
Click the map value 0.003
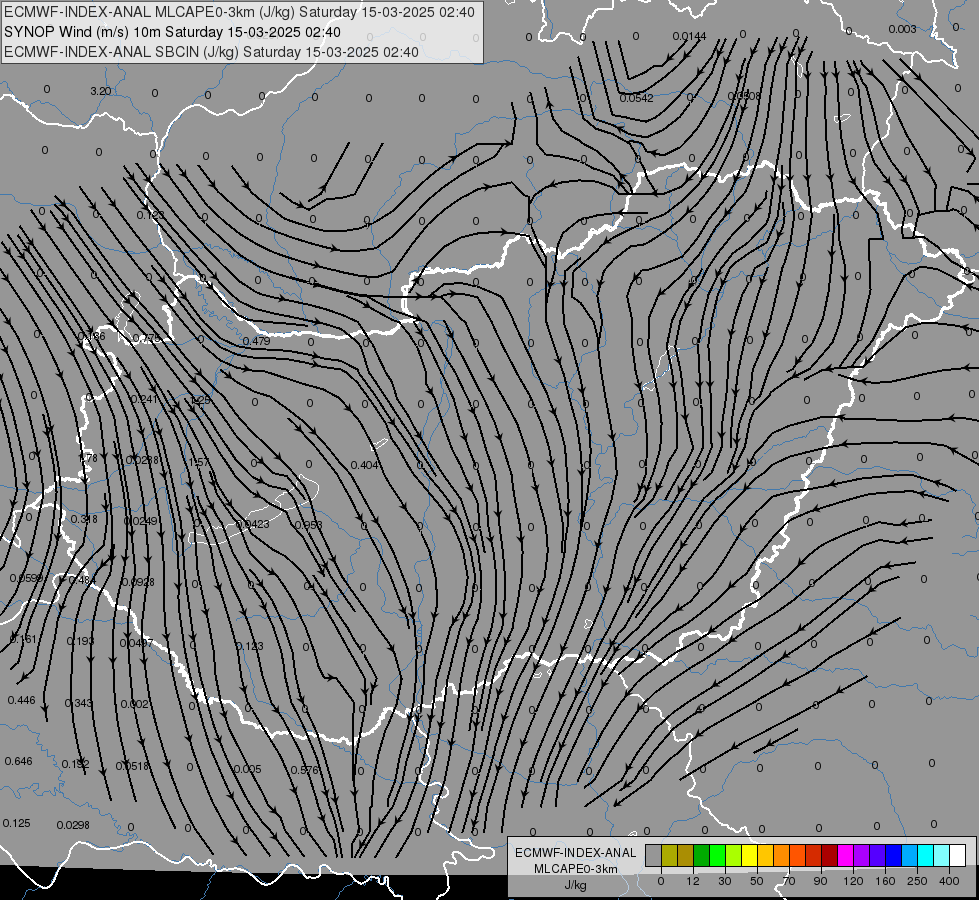(902, 29)
